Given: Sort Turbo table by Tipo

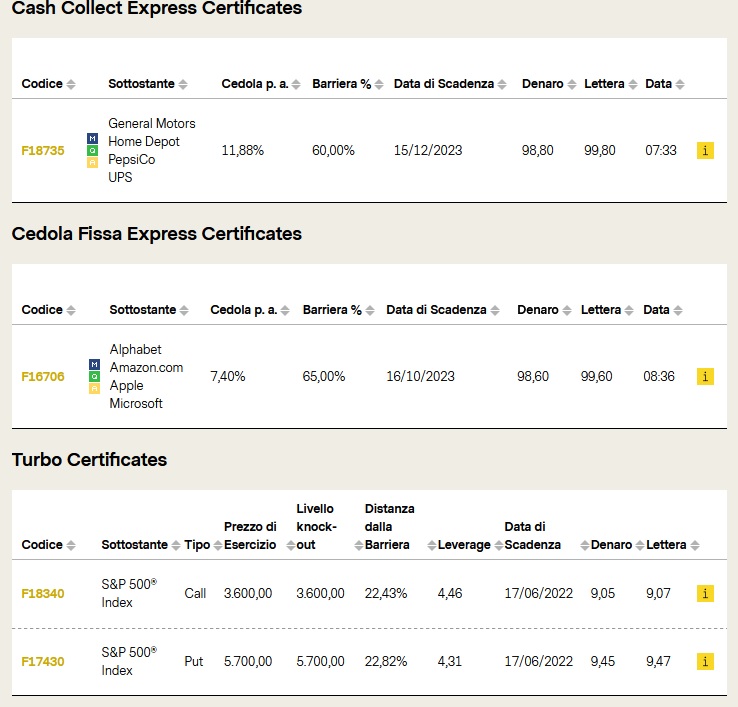Looking at the screenshot, I should click(218, 546).
